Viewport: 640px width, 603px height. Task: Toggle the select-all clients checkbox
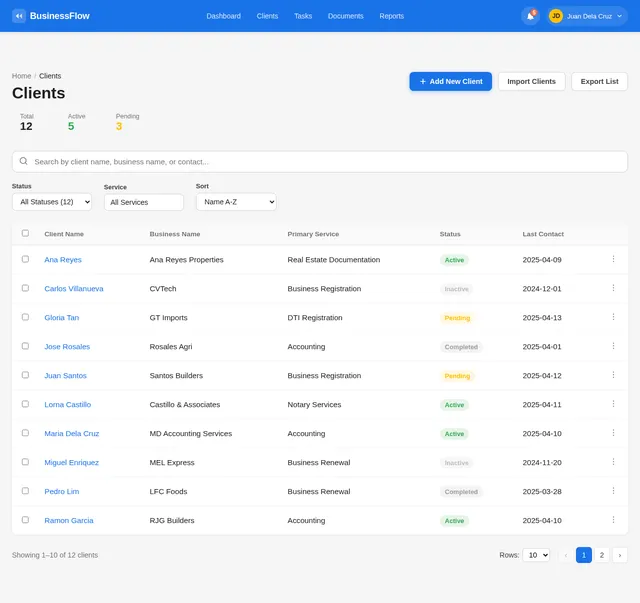click(25, 233)
